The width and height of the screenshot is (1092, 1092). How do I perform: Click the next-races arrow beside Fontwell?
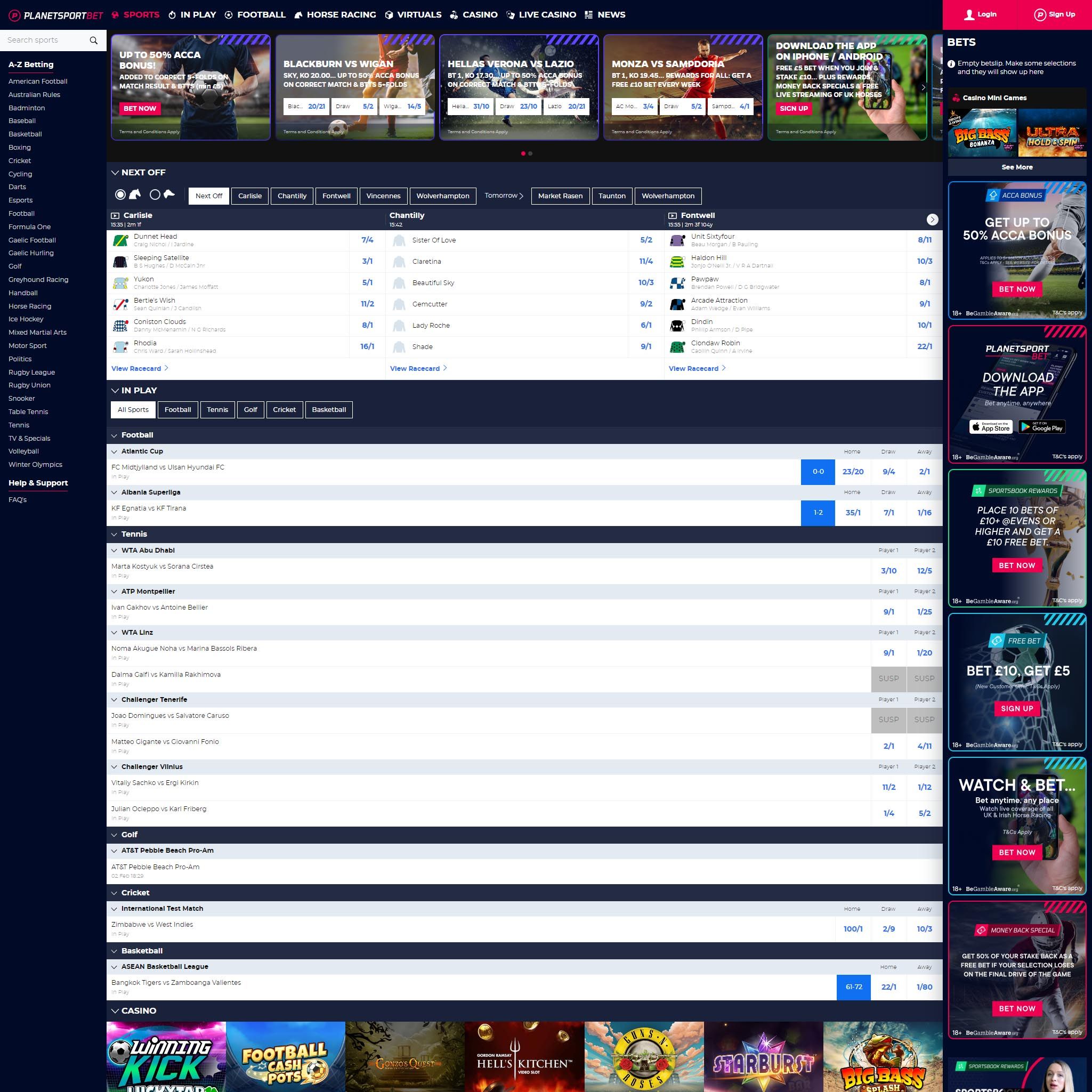[932, 219]
